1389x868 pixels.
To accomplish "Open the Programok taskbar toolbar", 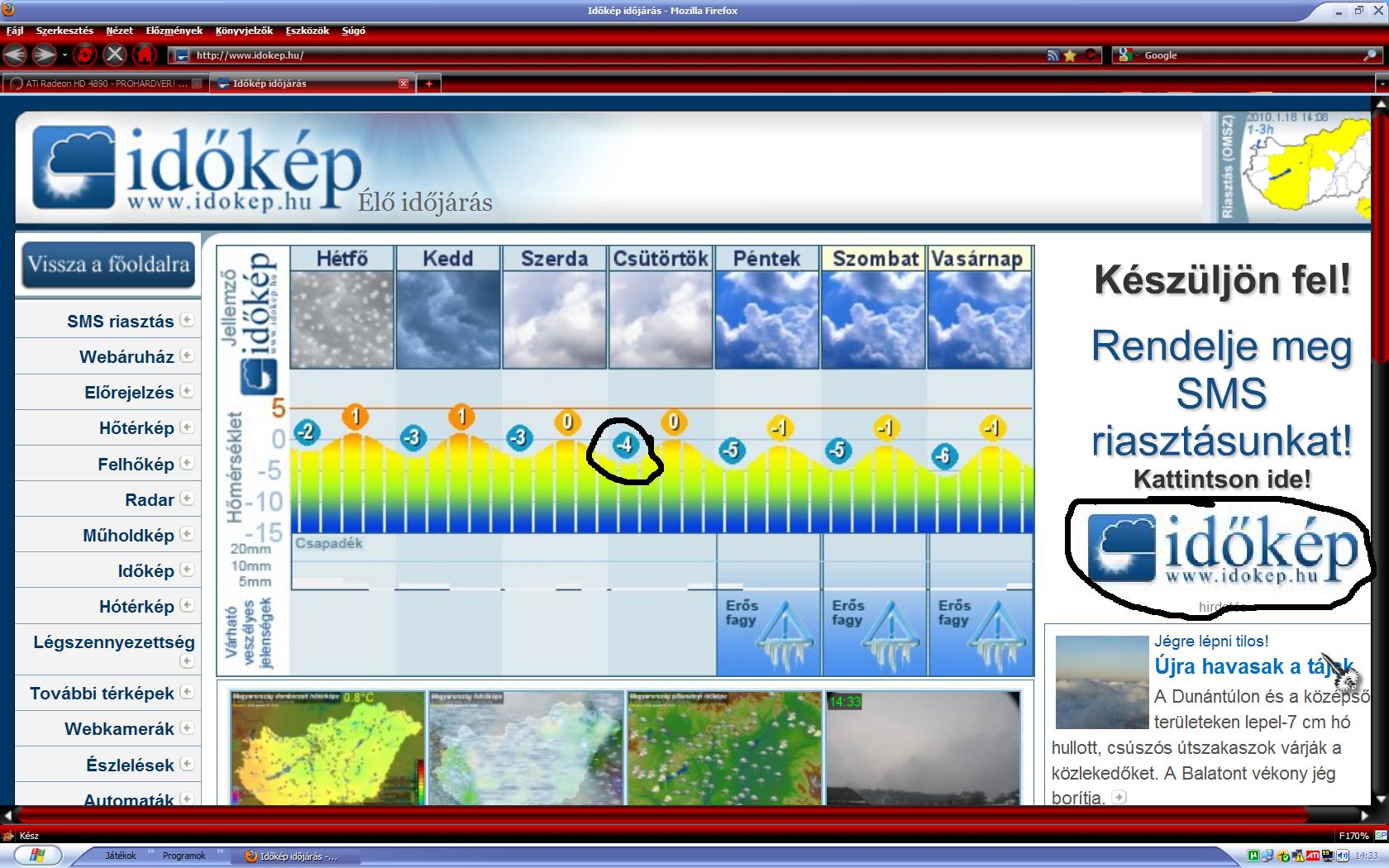I will (x=184, y=856).
